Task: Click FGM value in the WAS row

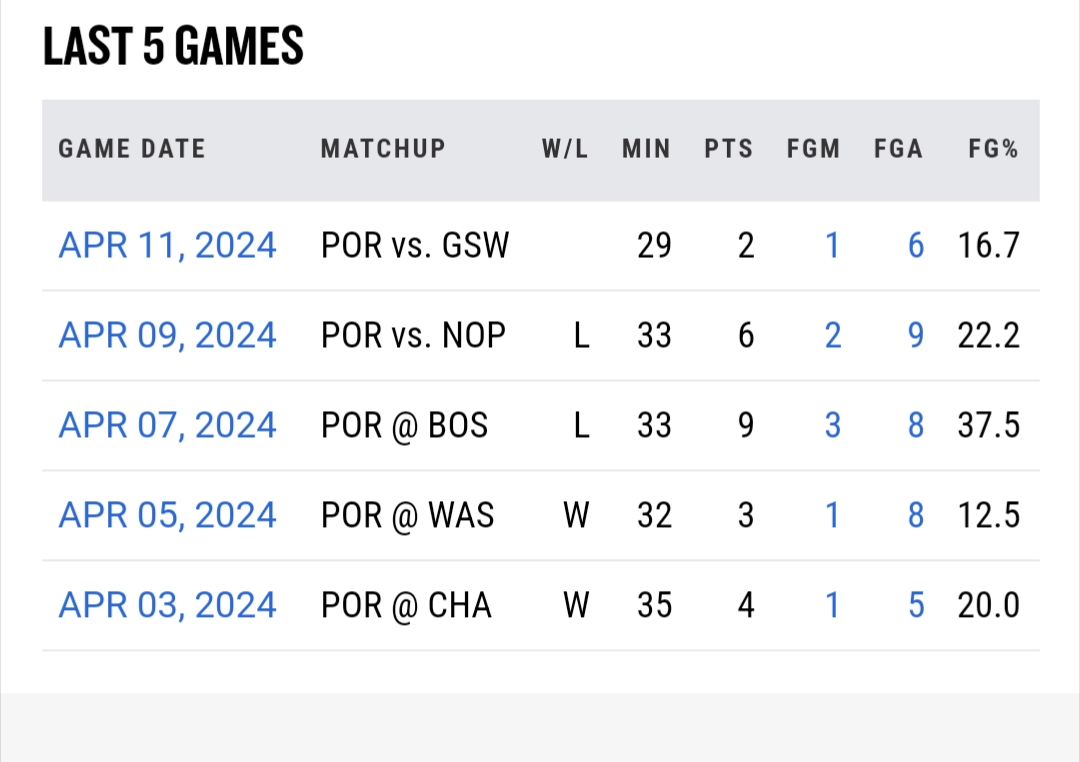Action: (x=832, y=515)
